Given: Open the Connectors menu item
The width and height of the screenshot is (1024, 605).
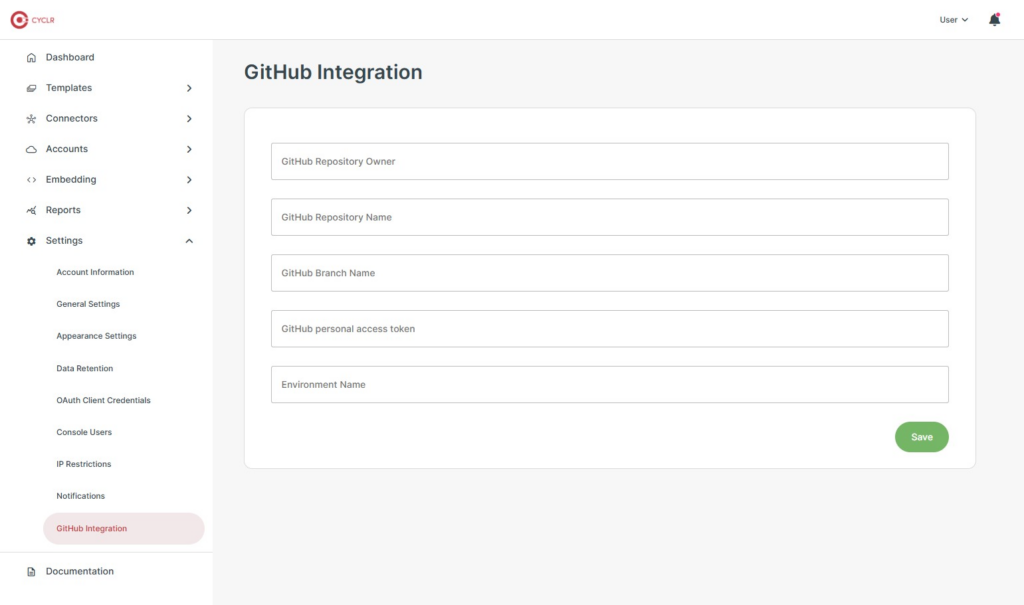Looking at the screenshot, I should pyautogui.click(x=71, y=118).
